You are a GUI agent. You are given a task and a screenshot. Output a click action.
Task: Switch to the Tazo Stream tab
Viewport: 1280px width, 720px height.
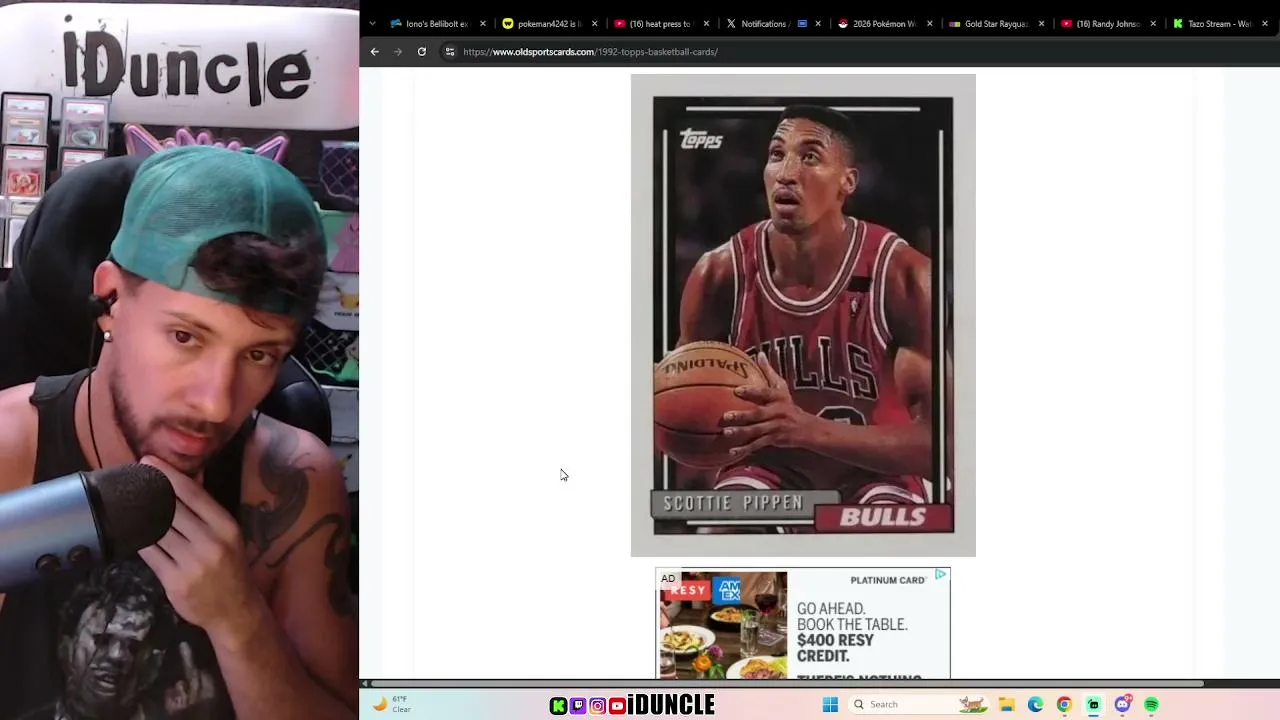(1220, 24)
